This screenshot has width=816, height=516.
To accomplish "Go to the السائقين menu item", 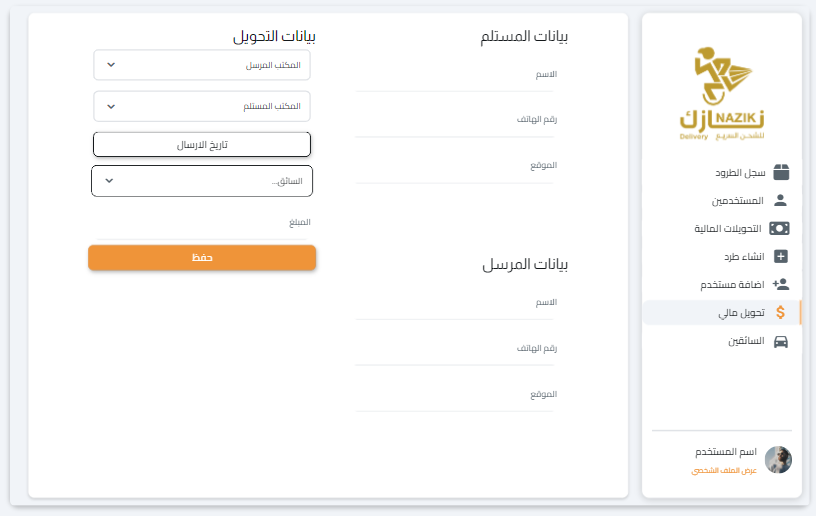I will [746, 340].
